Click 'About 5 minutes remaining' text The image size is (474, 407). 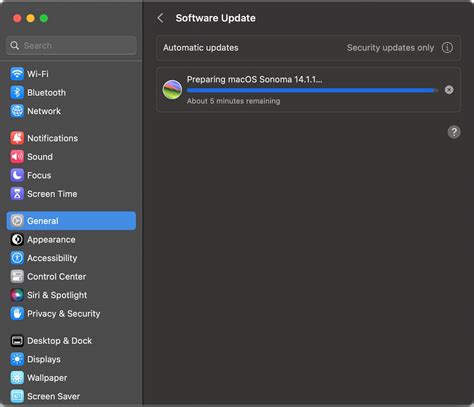(233, 101)
